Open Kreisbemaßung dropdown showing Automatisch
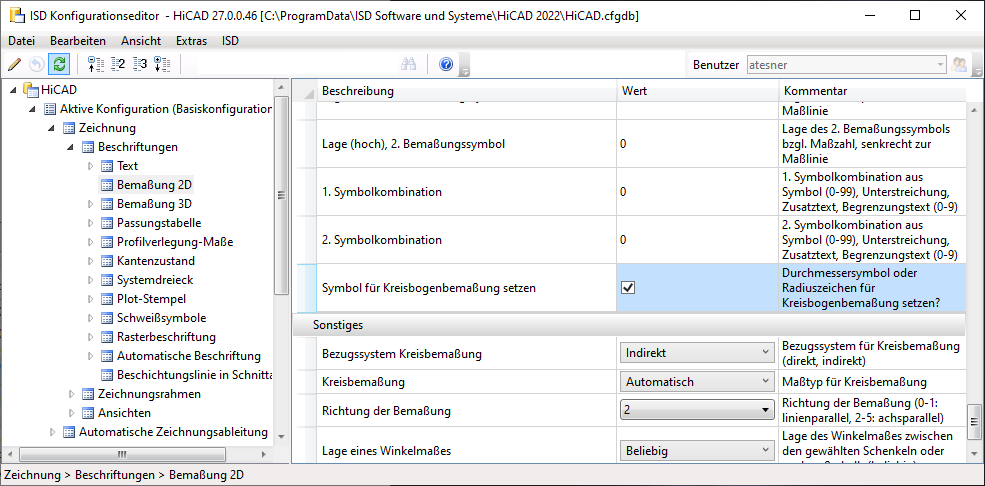 [697, 381]
